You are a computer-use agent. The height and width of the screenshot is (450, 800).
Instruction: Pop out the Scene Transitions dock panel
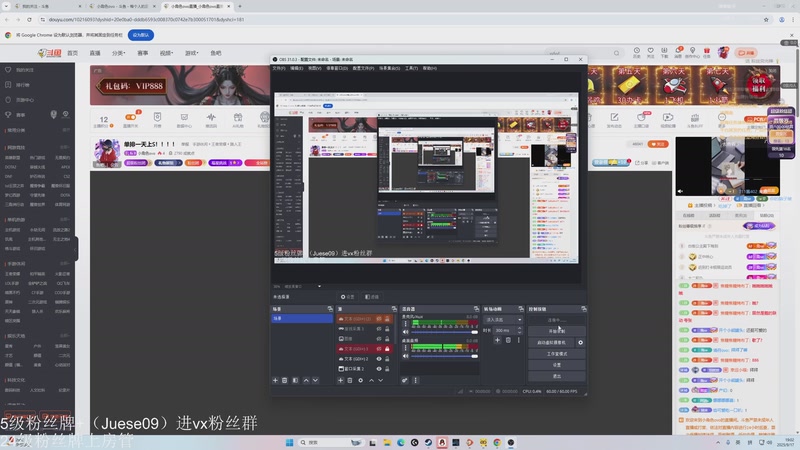coord(520,309)
